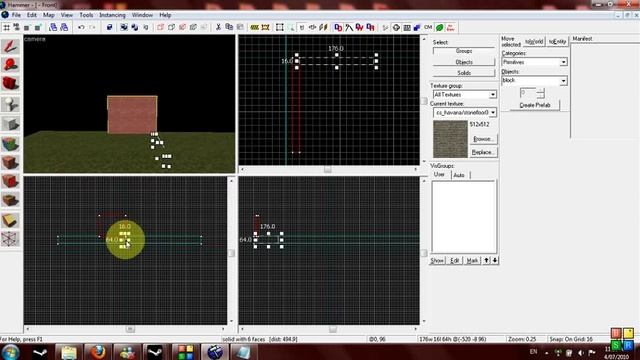The width and height of the screenshot is (640, 360).
Task: Set select mode to Objects
Action: pos(464,62)
